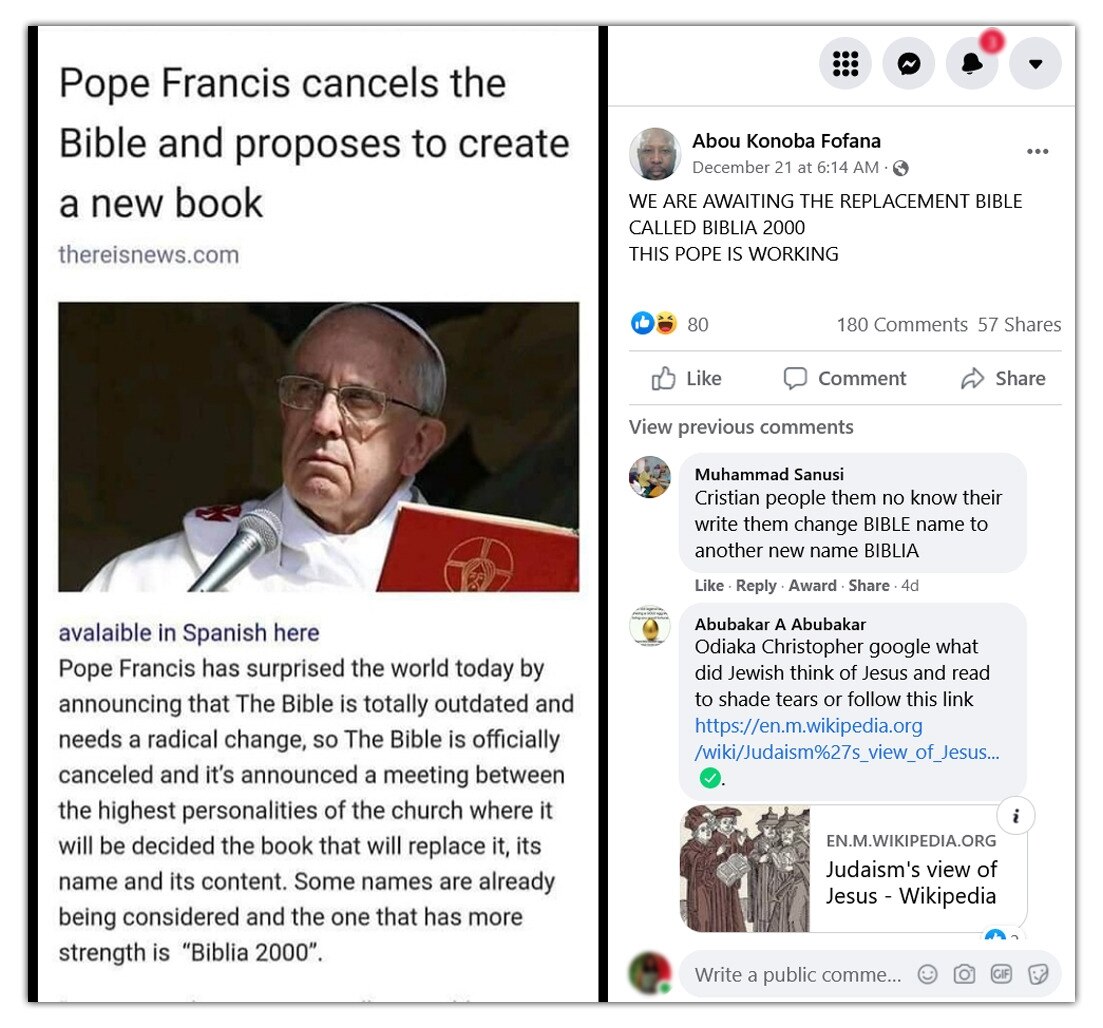Open the post options three-dot menu

tap(1037, 151)
